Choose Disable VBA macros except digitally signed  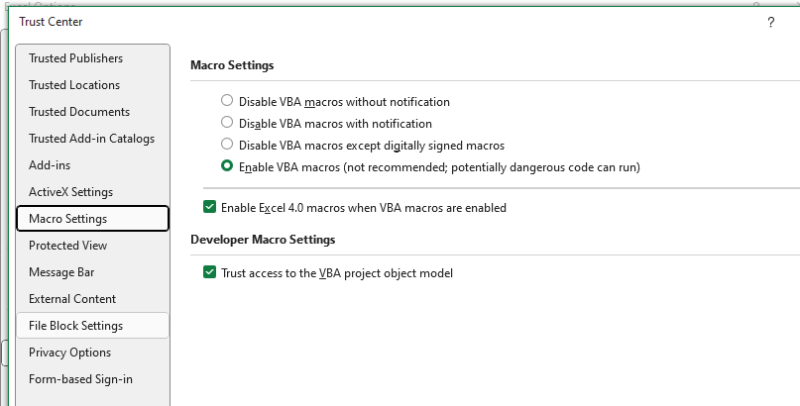(227, 145)
